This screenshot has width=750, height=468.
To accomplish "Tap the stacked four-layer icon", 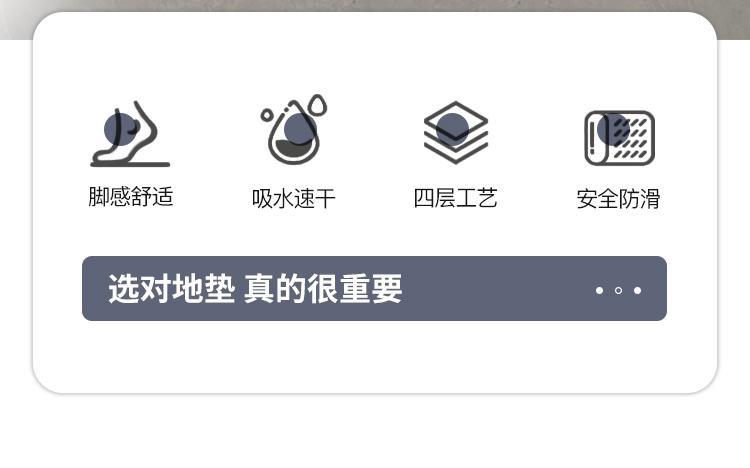I will click(x=456, y=133).
